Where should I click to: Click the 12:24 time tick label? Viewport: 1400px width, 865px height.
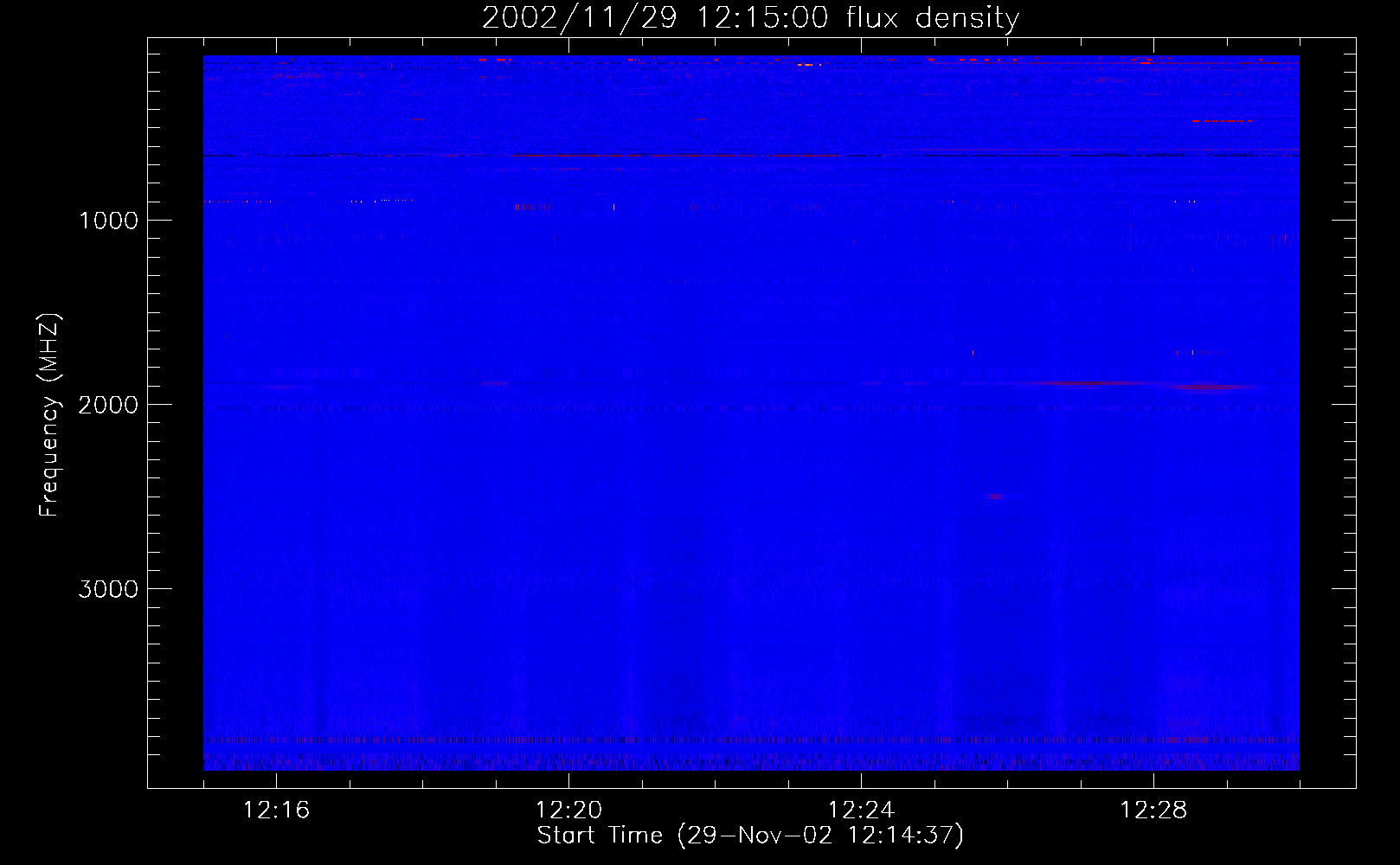point(861,811)
